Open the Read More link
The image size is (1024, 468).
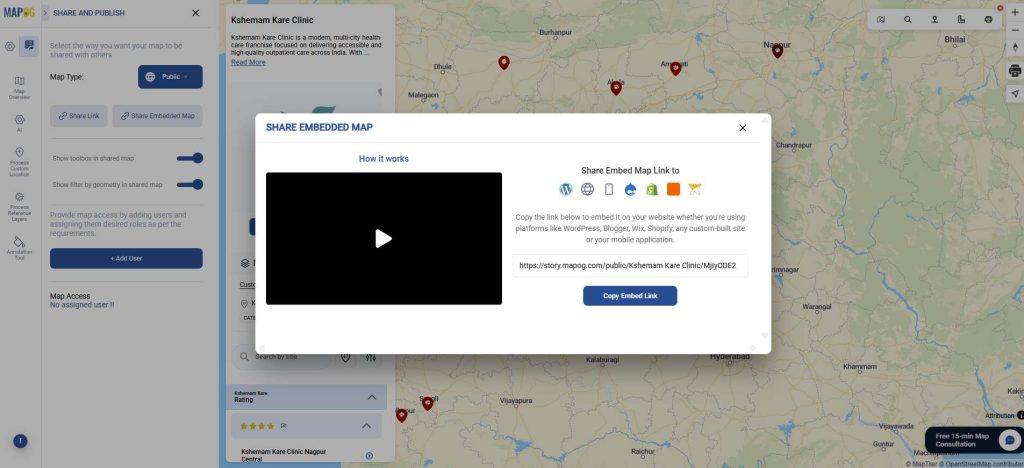coord(248,62)
